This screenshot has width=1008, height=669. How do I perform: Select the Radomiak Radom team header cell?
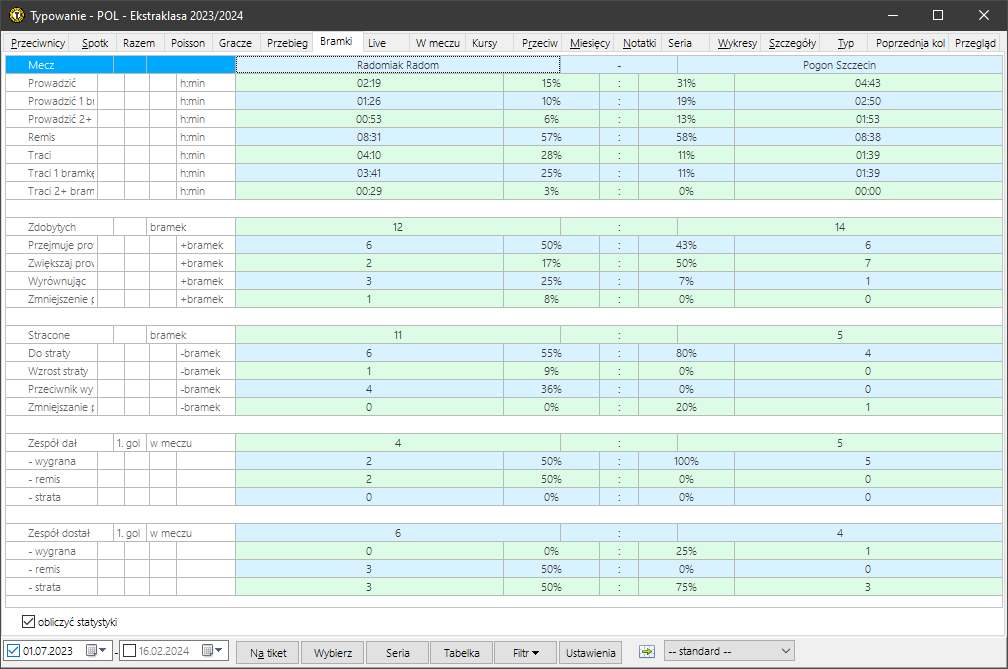(398, 65)
